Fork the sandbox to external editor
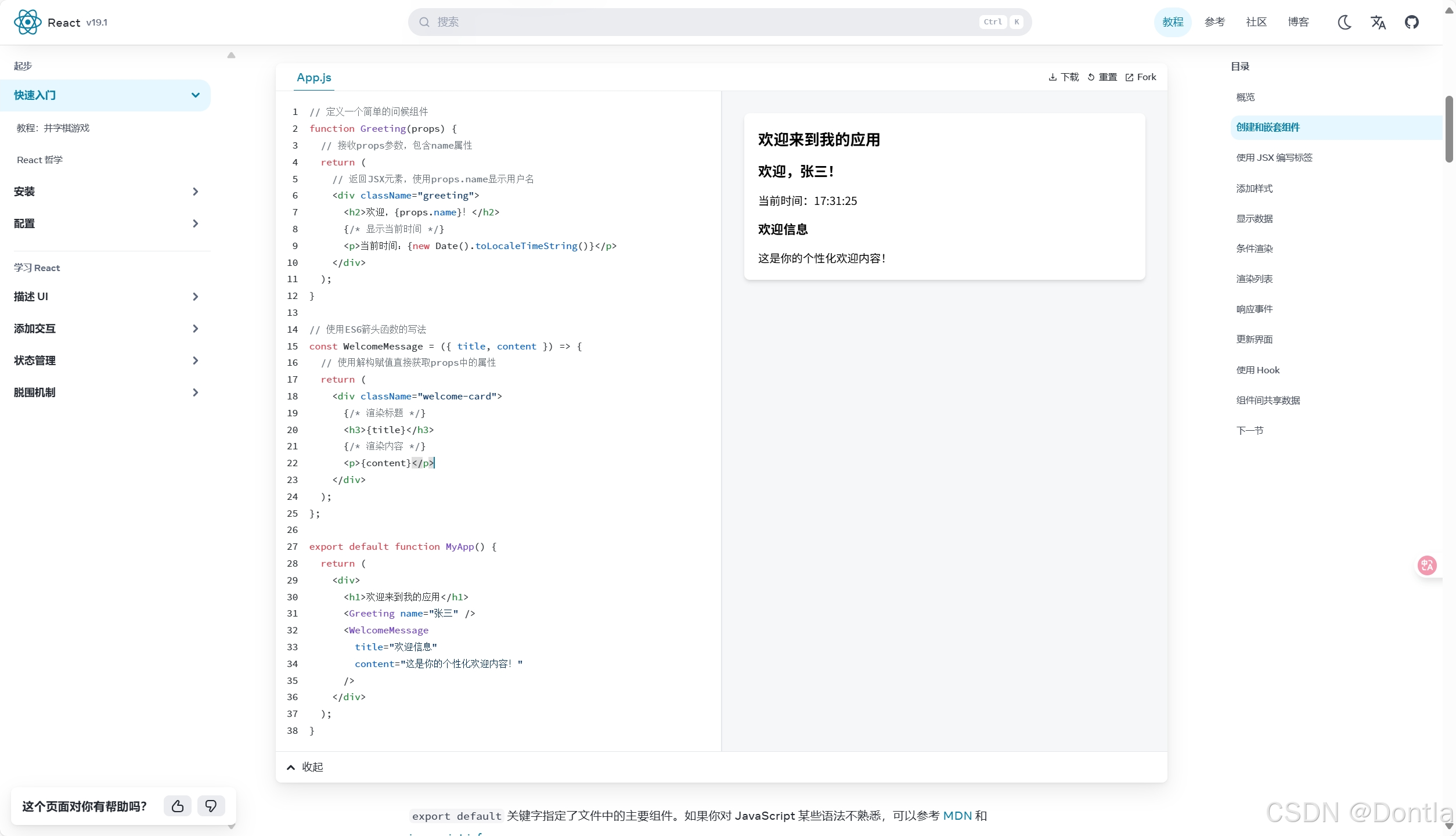This screenshot has width=1456, height=836. tap(1141, 77)
